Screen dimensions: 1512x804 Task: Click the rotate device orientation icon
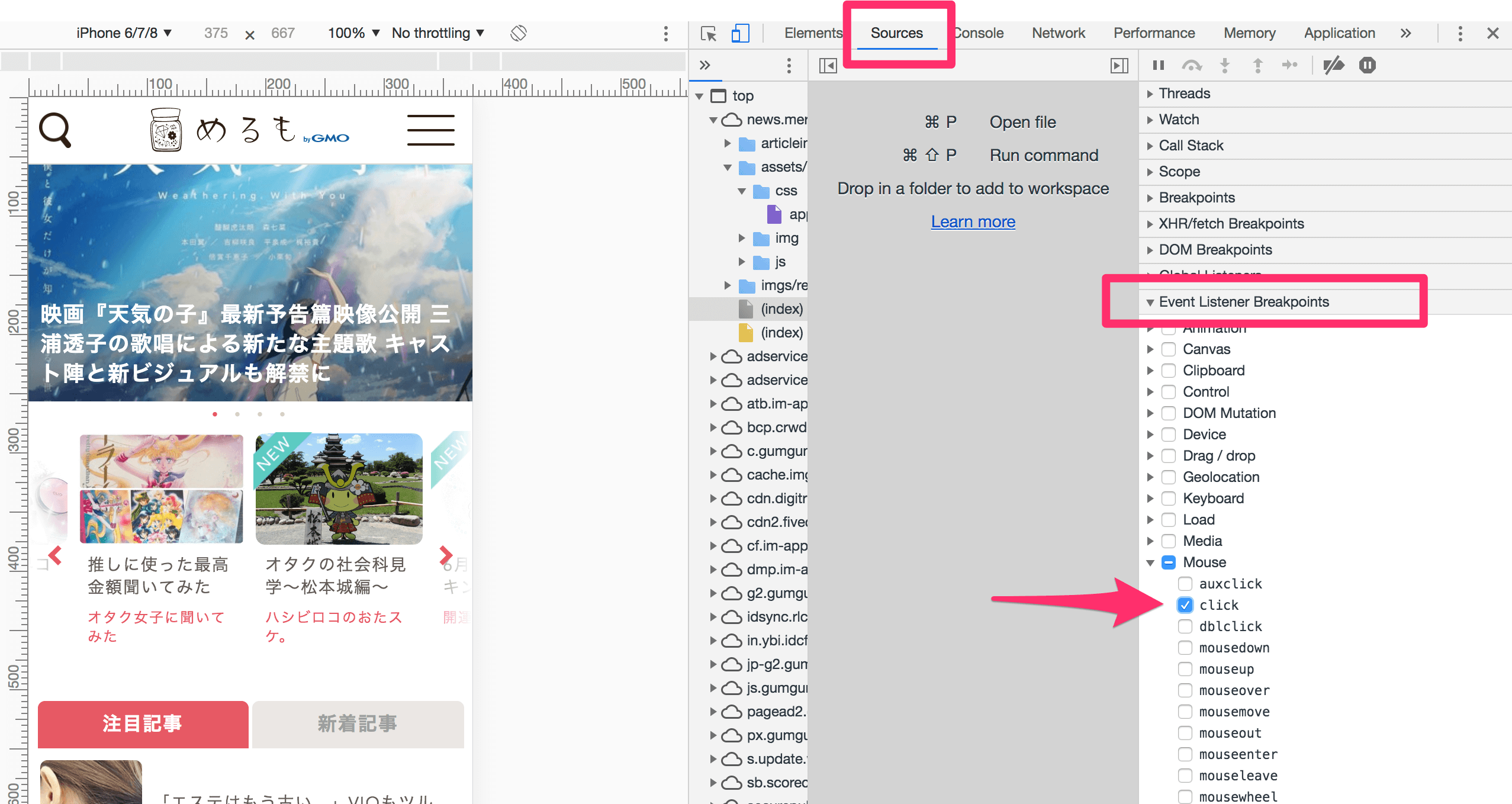(518, 33)
